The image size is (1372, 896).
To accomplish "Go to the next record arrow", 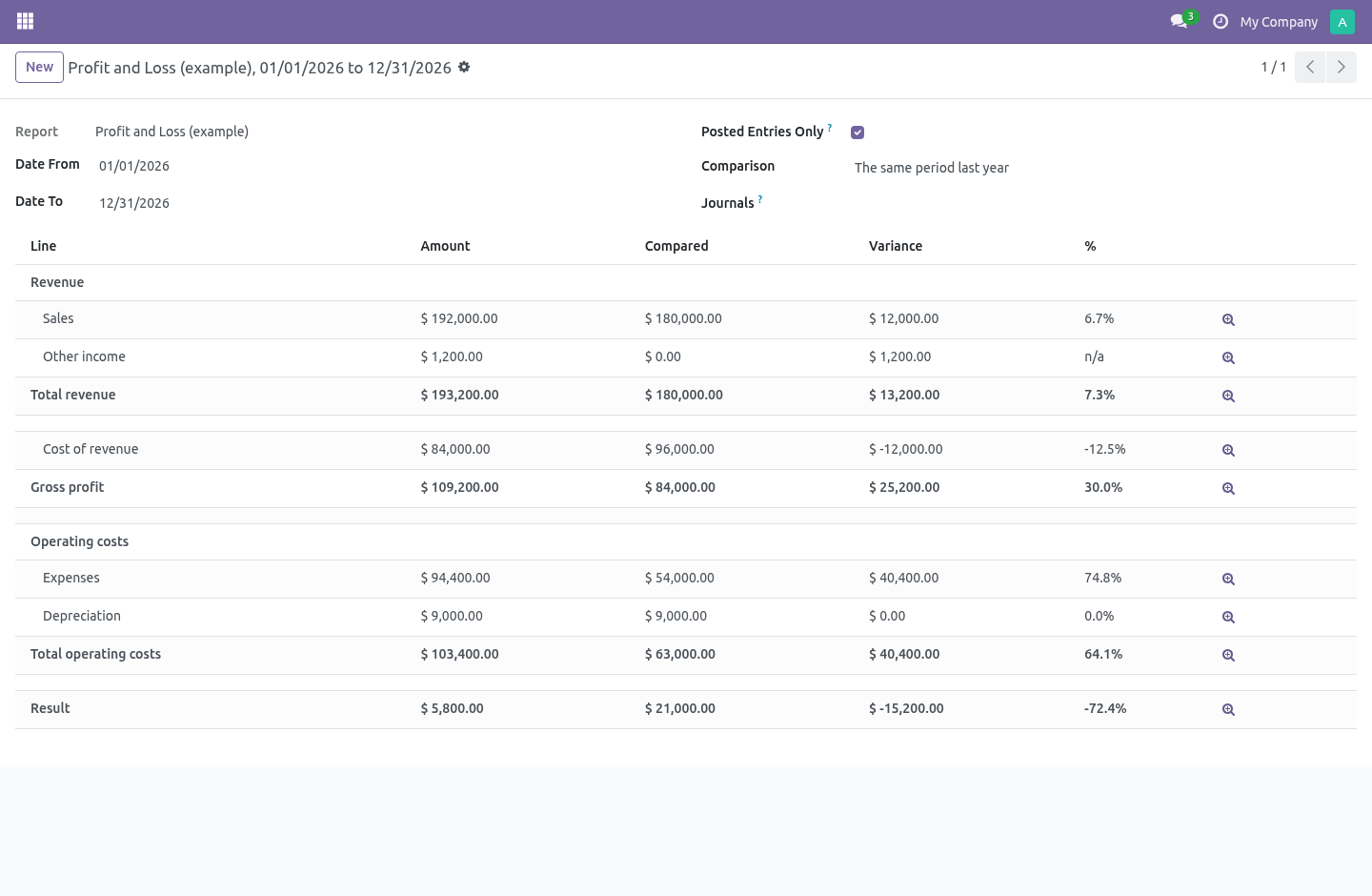I will click(x=1342, y=67).
